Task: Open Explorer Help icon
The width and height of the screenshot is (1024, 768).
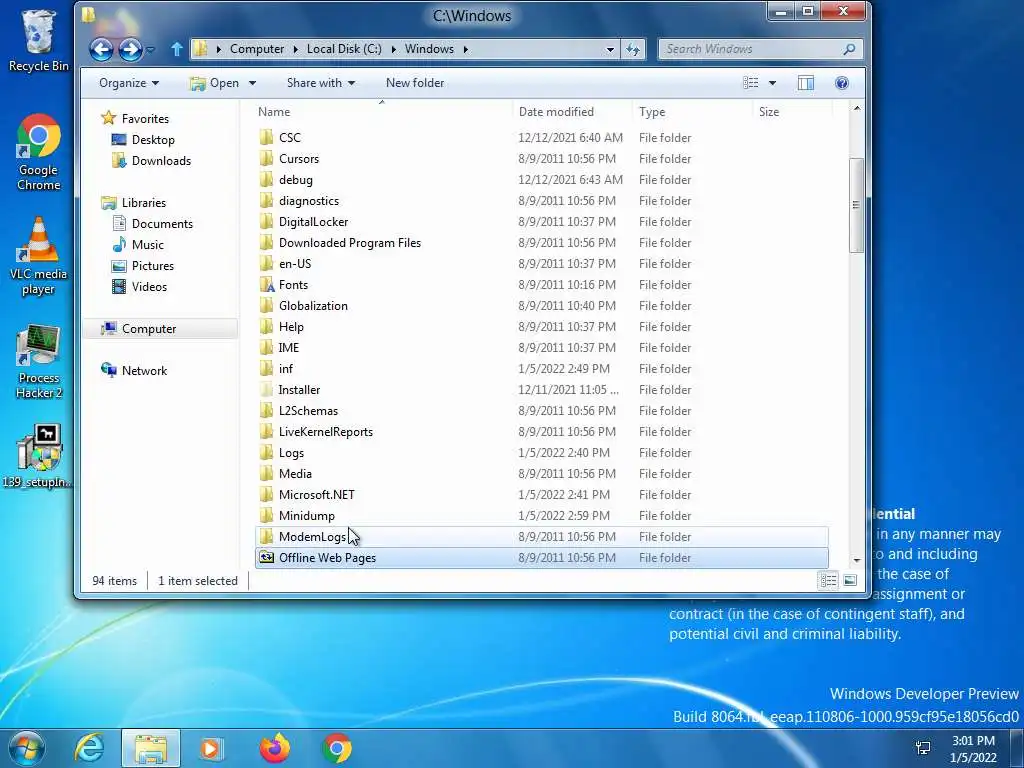Action: [842, 83]
